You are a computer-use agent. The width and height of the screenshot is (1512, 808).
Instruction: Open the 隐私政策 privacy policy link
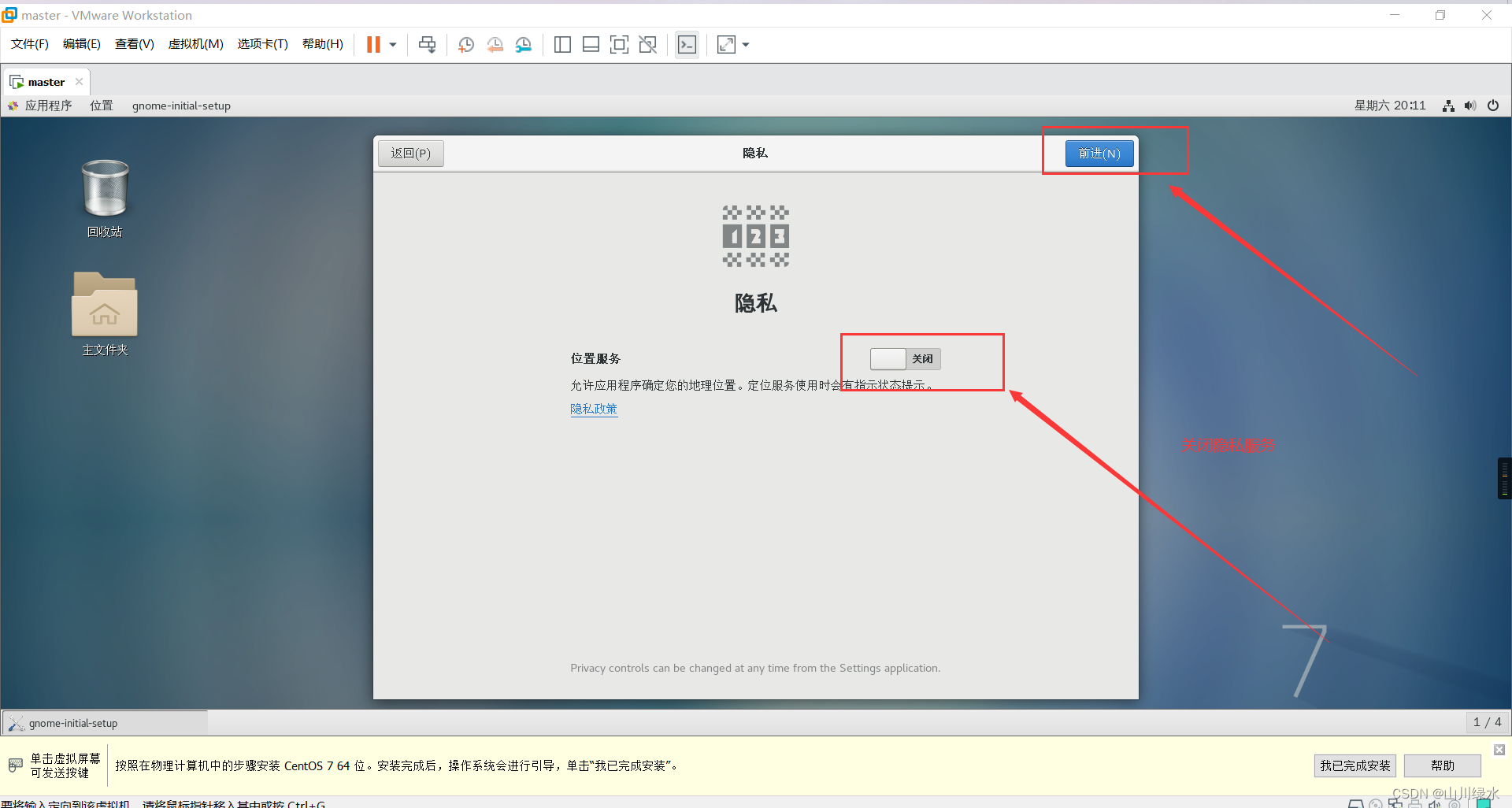[x=594, y=409]
